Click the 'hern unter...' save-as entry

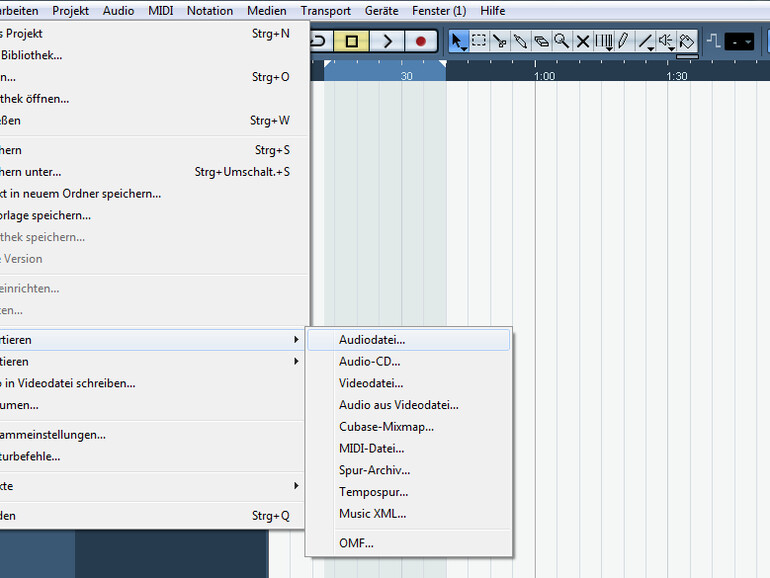tap(152, 172)
